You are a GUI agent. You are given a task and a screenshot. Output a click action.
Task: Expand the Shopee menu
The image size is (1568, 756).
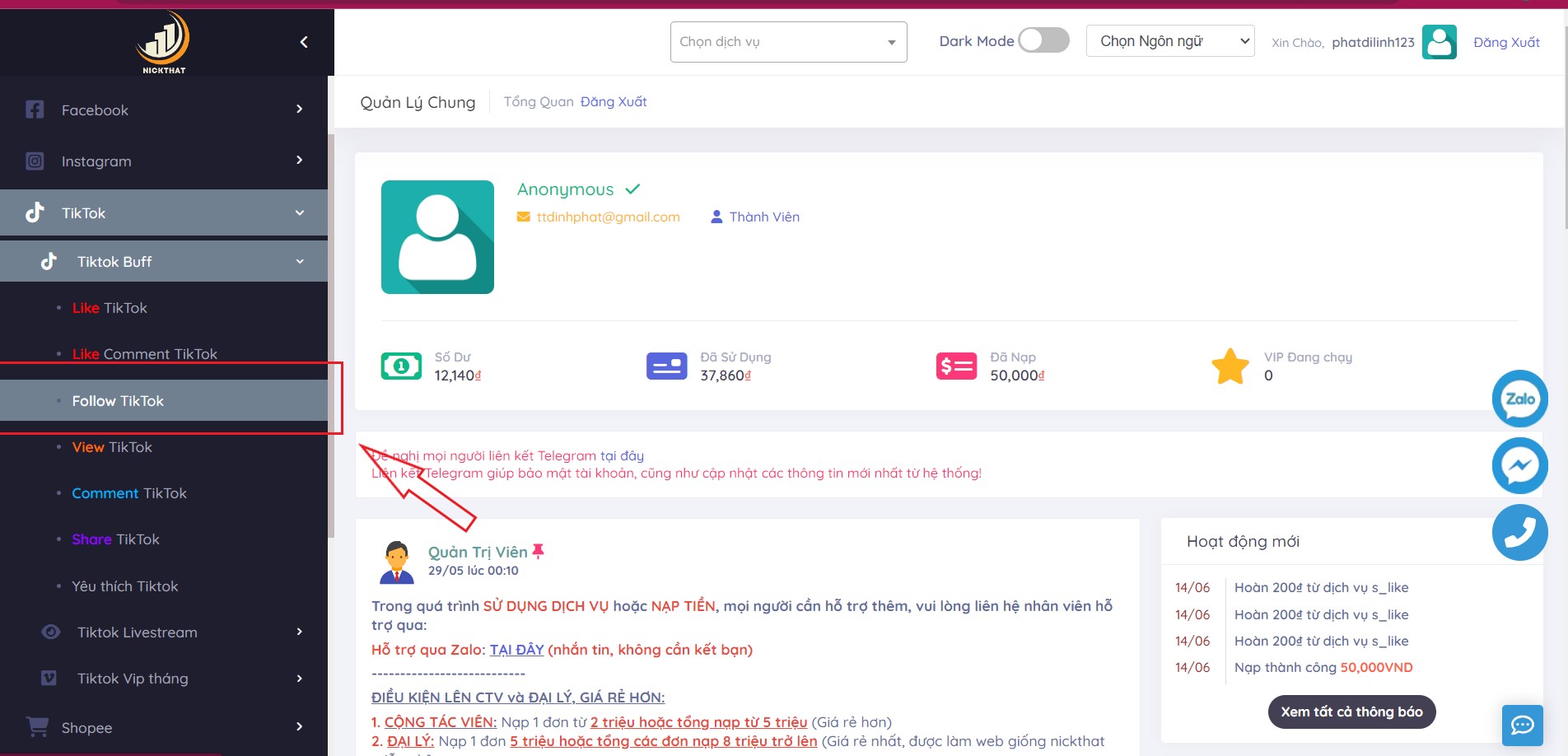point(300,726)
